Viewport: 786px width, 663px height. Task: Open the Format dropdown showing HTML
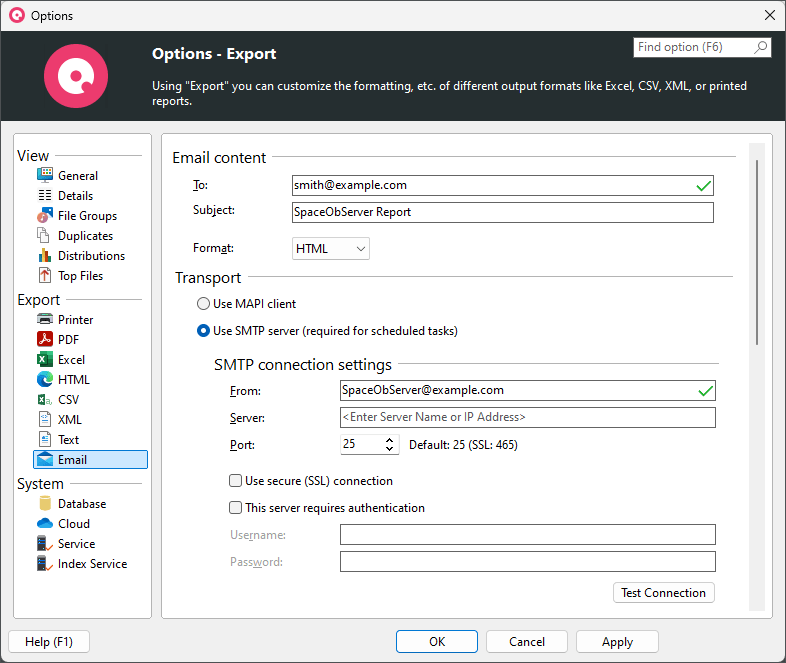331,248
